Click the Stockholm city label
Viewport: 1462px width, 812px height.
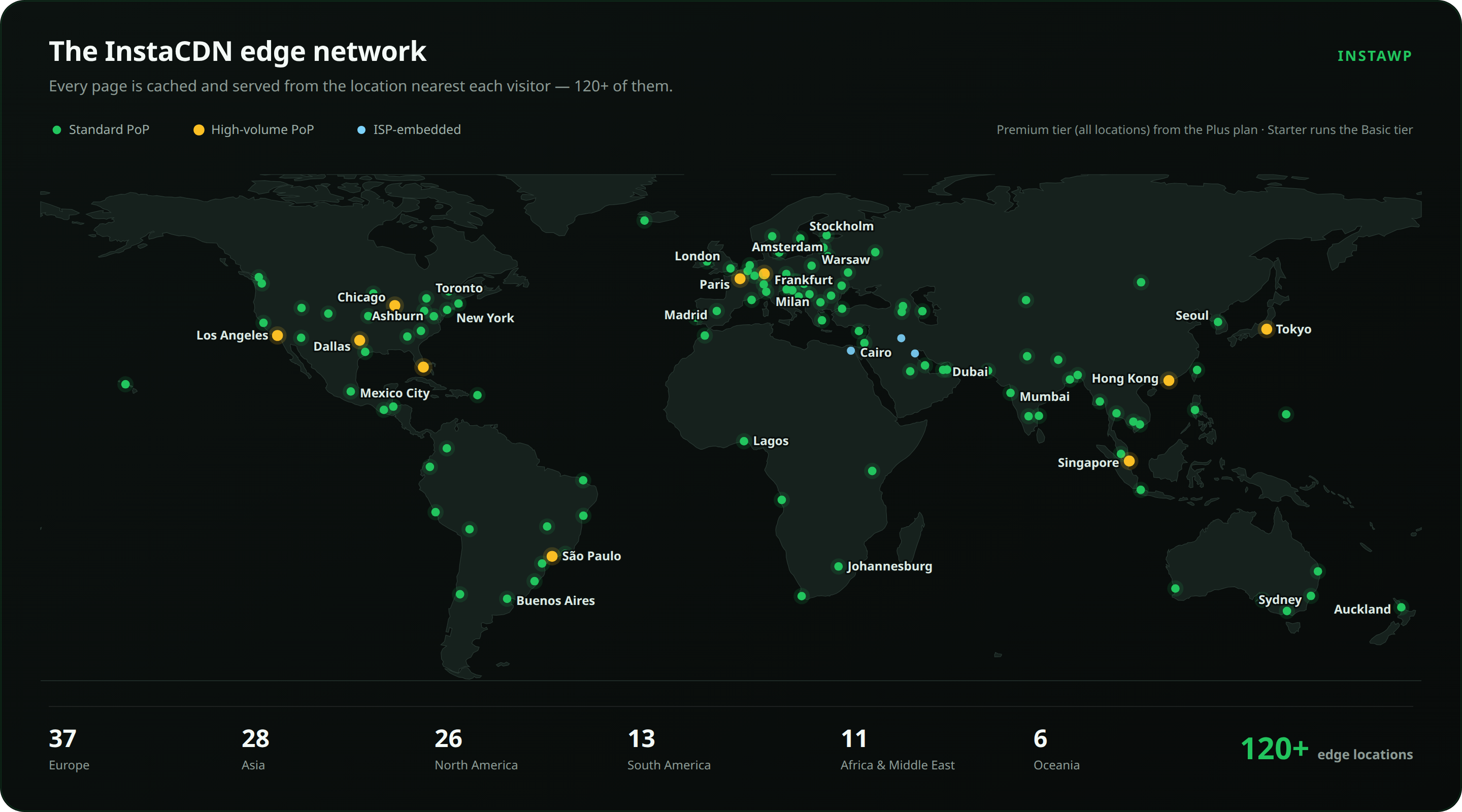[841, 226]
